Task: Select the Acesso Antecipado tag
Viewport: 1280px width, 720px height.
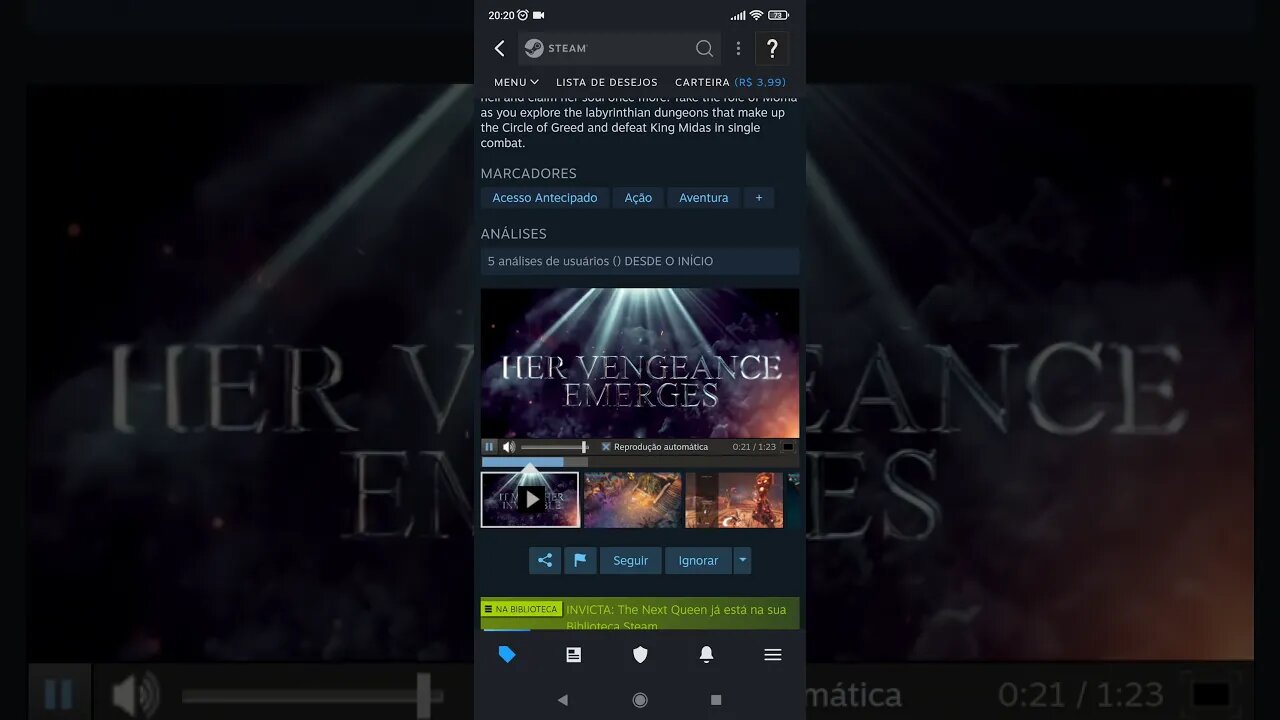Action: tap(544, 198)
